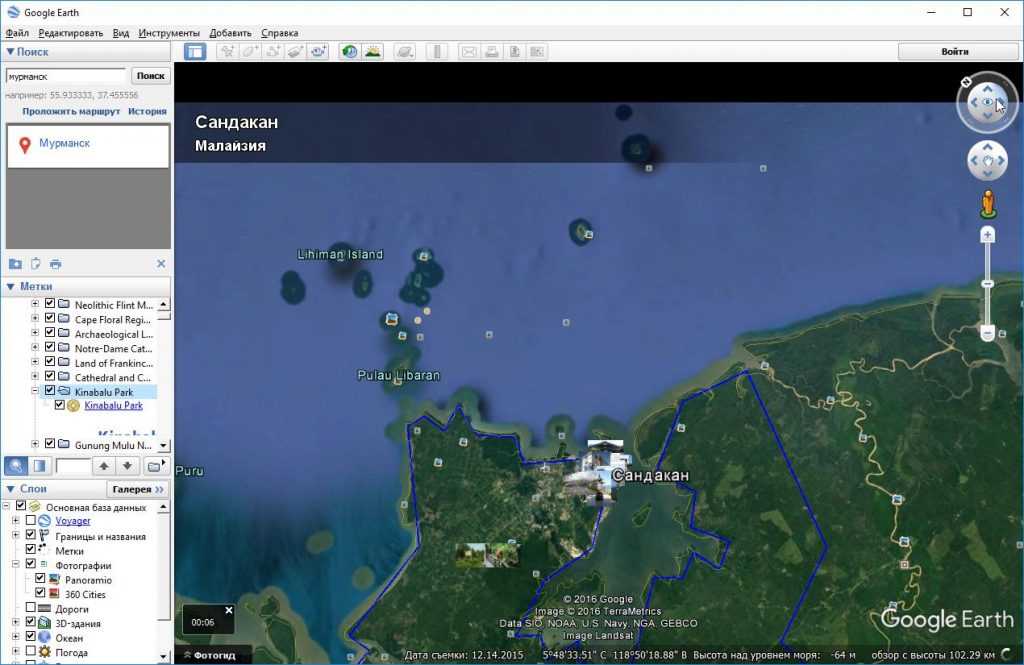Copy search results to My Places folder icon
Screen dimensions: 1024x665
click(15, 264)
